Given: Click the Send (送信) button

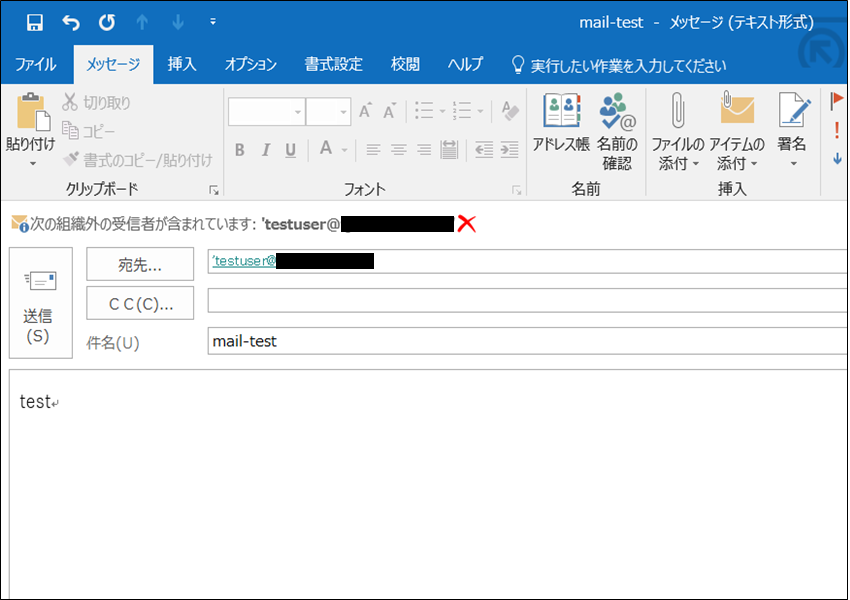Looking at the screenshot, I should coord(37,303).
